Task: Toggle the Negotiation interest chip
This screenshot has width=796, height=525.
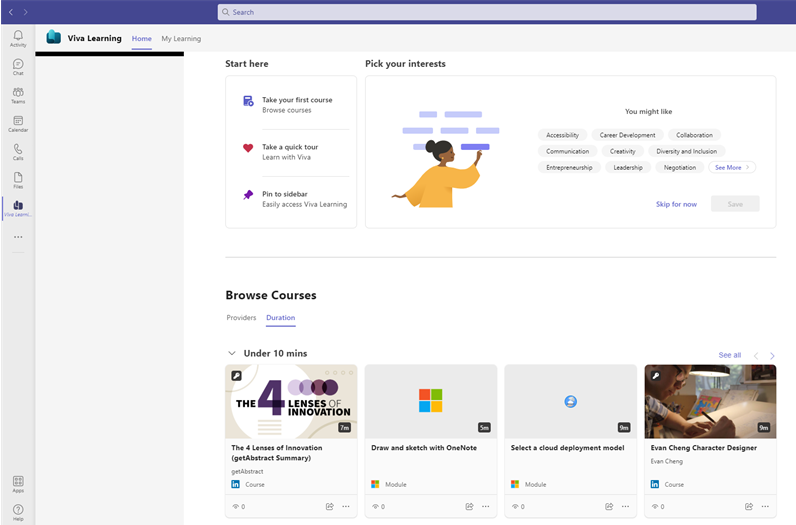Action: click(x=680, y=168)
